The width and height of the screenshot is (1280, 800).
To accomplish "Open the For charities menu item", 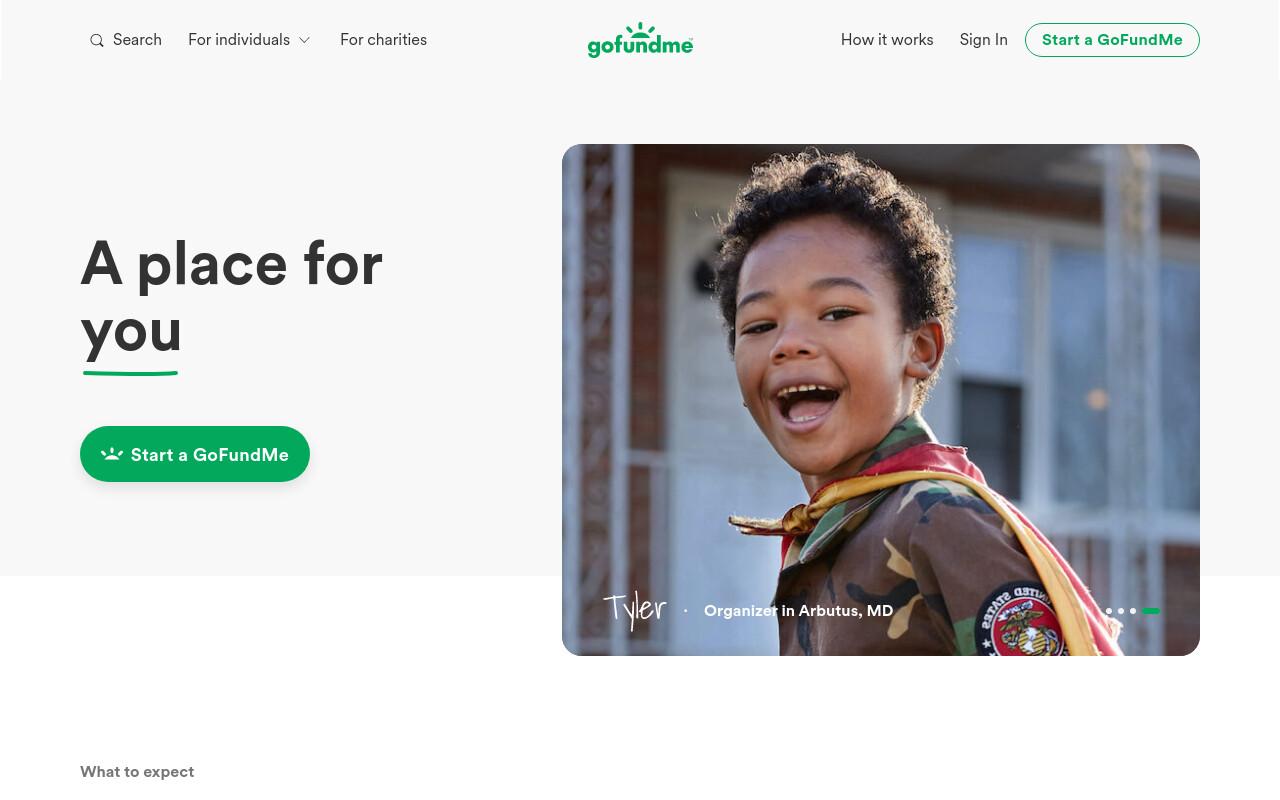I will point(383,40).
